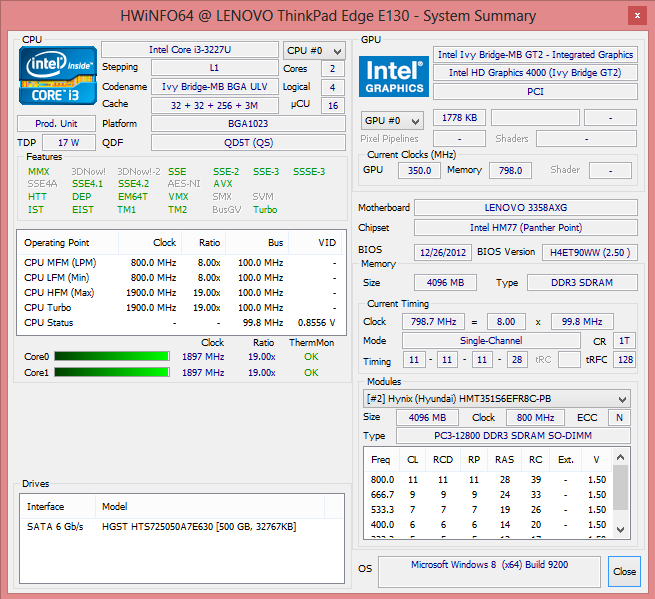Click Motherboard LENOVO 3358AXG field
Image resolution: width=655 pixels, height=599 pixels.
pyautogui.click(x=526, y=208)
